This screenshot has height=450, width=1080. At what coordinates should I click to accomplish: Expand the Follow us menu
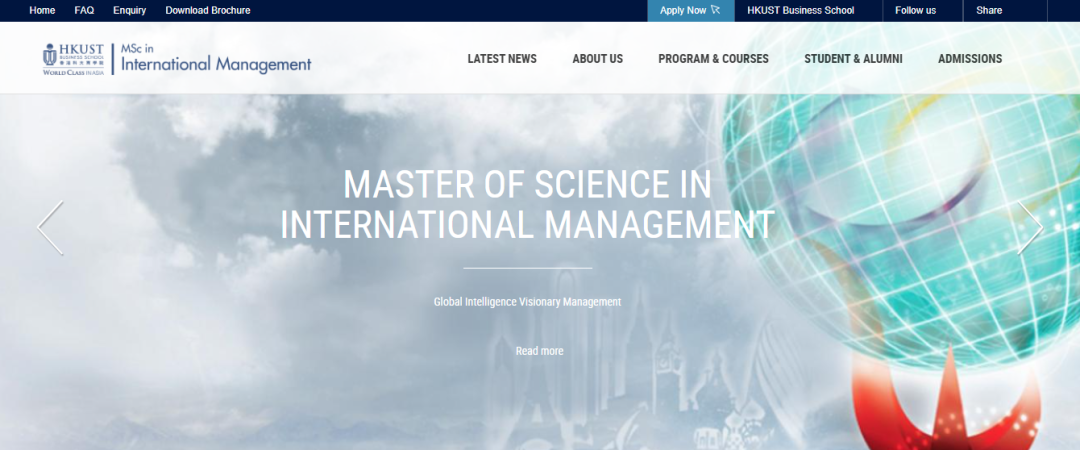pos(915,10)
